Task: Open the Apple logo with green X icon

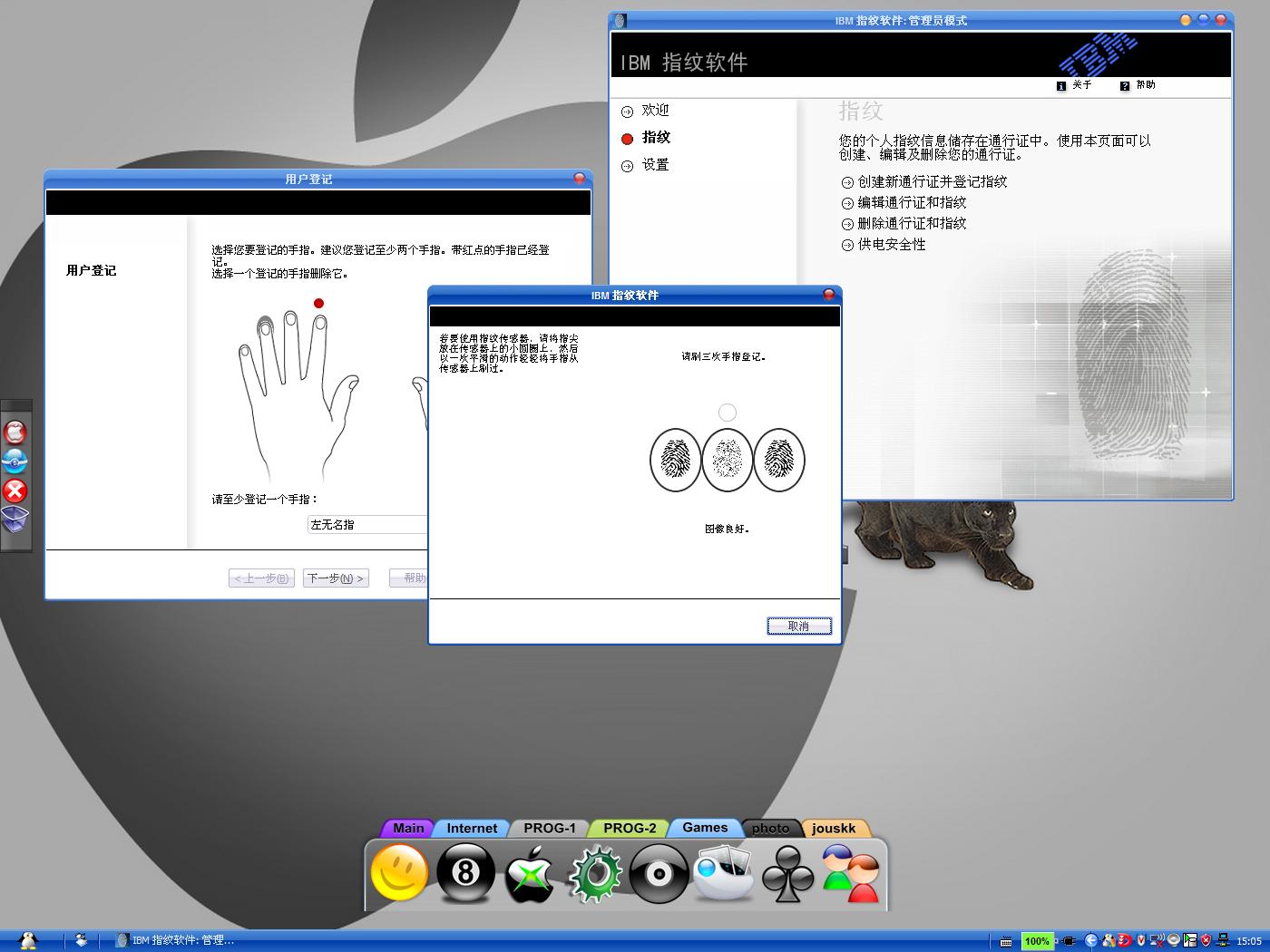Action: tap(530, 876)
